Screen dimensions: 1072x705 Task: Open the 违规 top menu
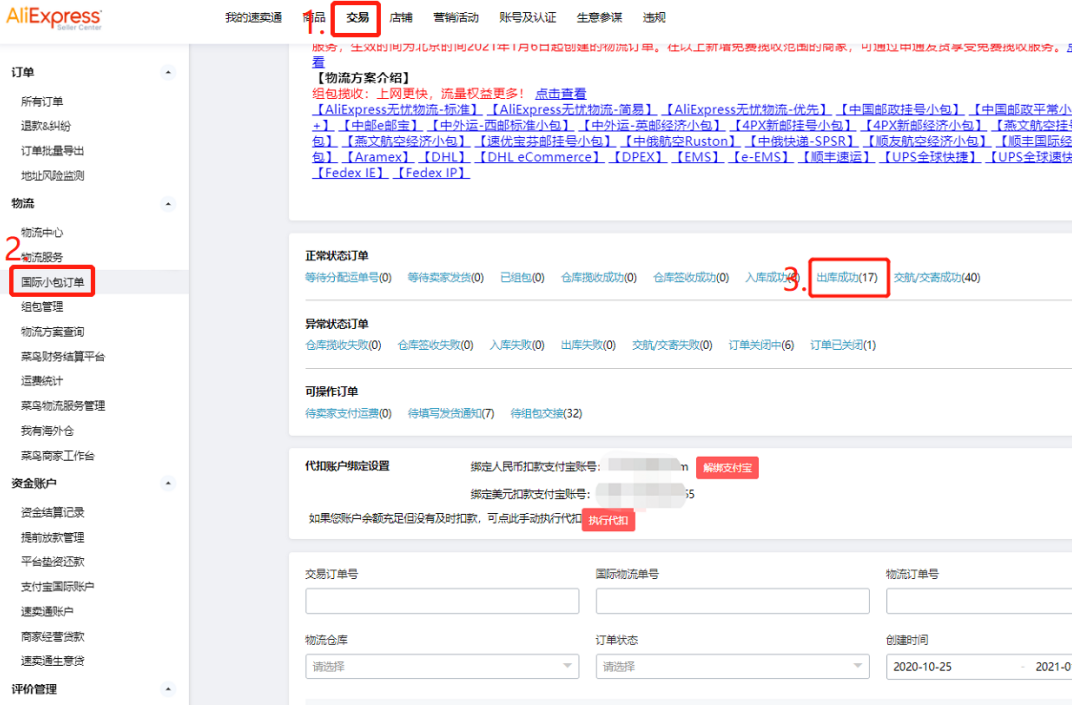pyautogui.click(x=654, y=18)
